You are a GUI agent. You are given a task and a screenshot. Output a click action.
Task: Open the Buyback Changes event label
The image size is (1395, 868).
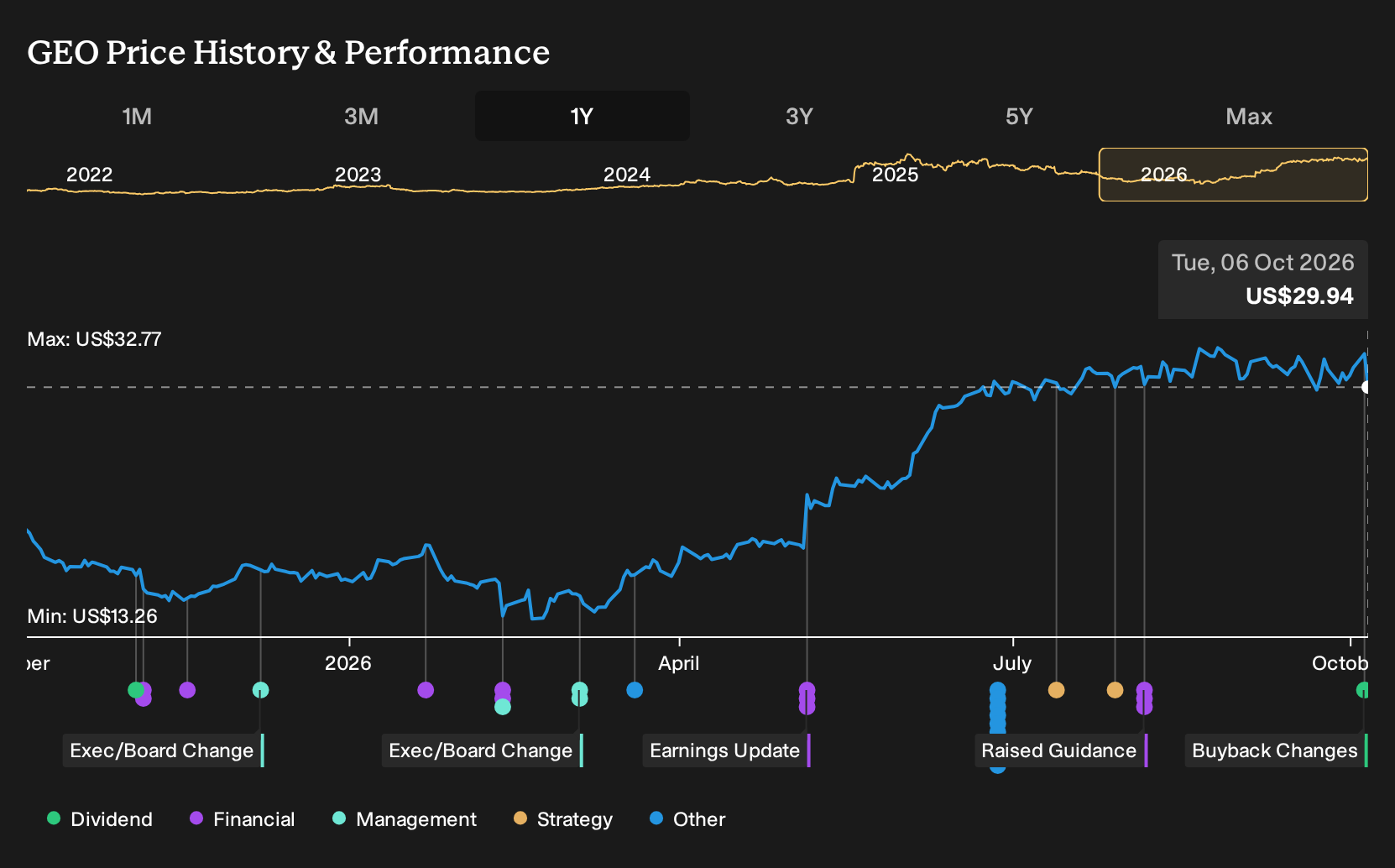tap(1276, 750)
